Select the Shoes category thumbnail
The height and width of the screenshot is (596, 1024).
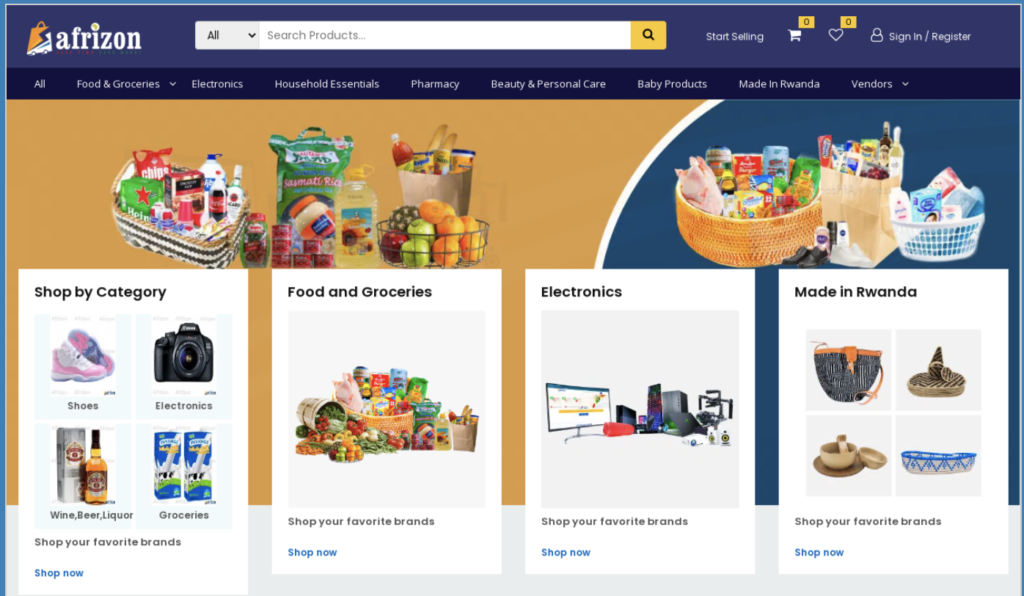tap(83, 354)
